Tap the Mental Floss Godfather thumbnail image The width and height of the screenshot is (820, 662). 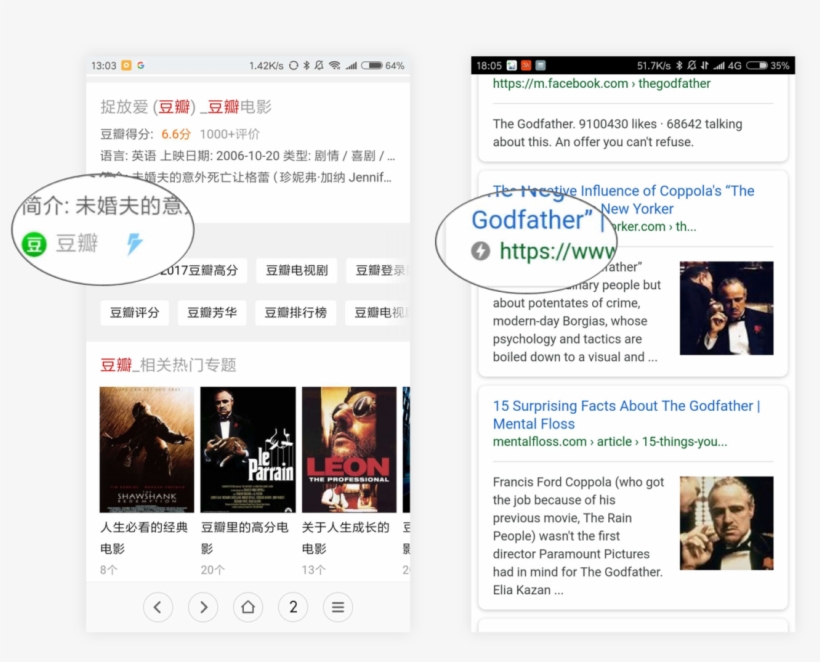[726, 523]
